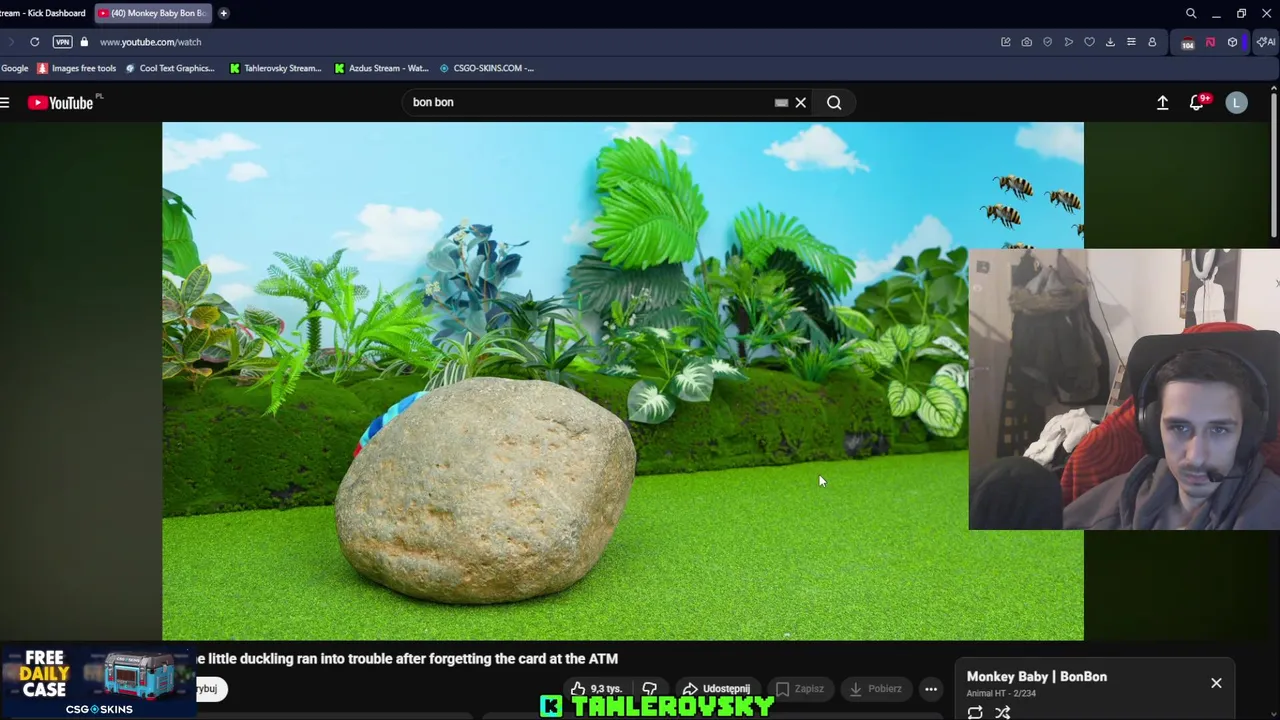Clear the 'bon bon' search text

coord(801,102)
